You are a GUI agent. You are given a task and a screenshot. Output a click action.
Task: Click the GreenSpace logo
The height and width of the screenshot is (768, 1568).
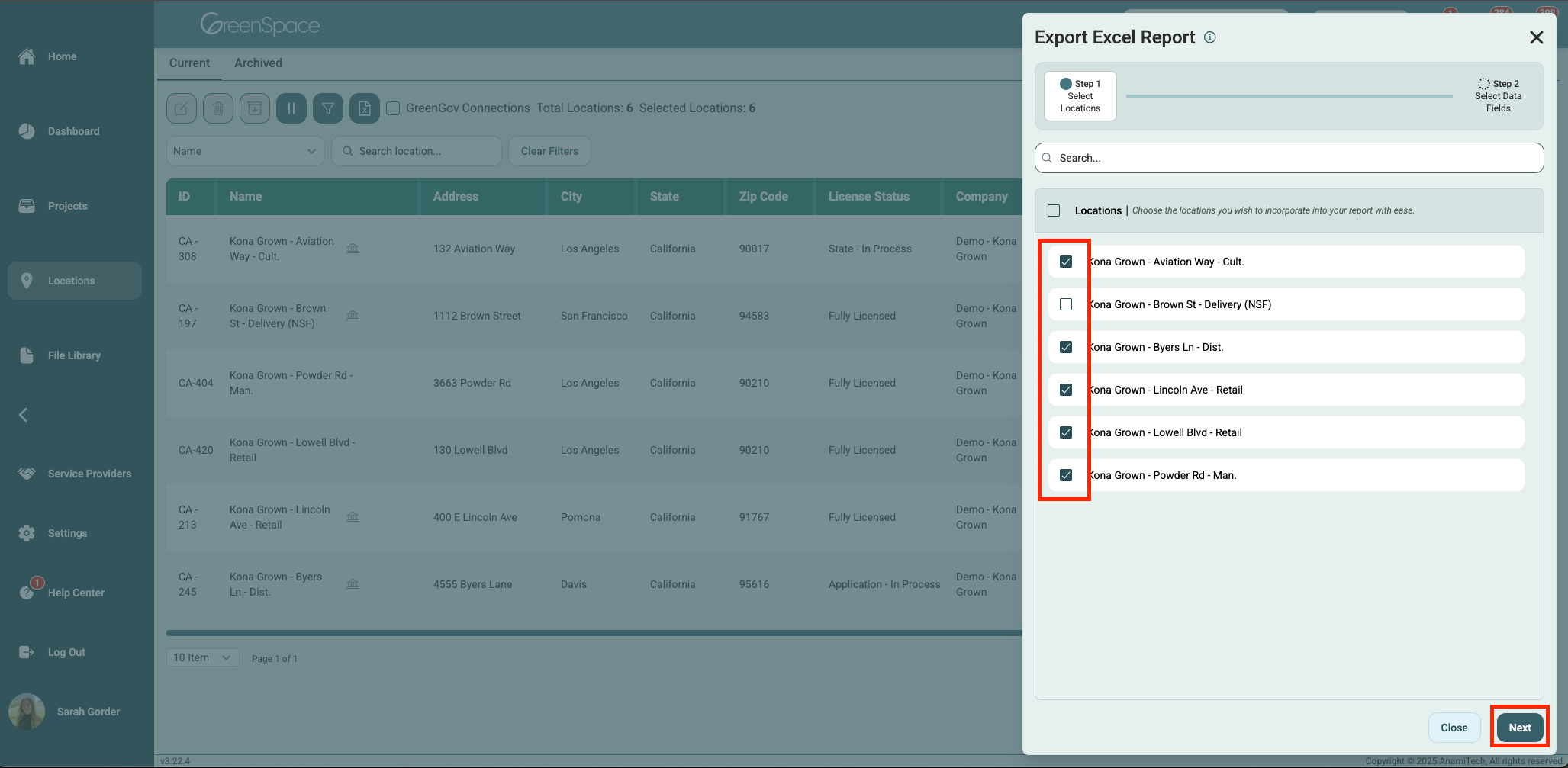click(x=260, y=24)
